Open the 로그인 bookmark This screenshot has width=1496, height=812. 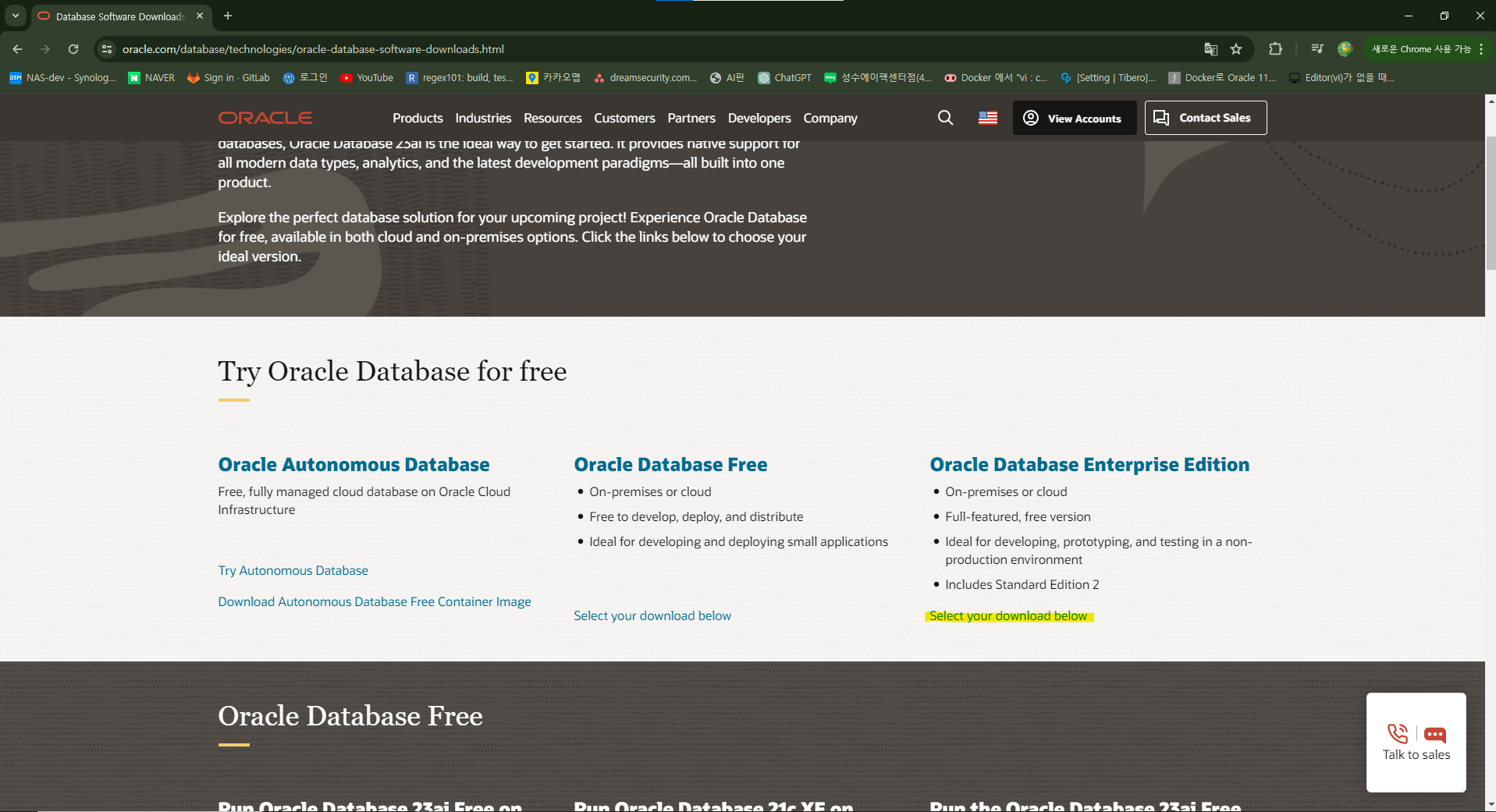pos(305,78)
